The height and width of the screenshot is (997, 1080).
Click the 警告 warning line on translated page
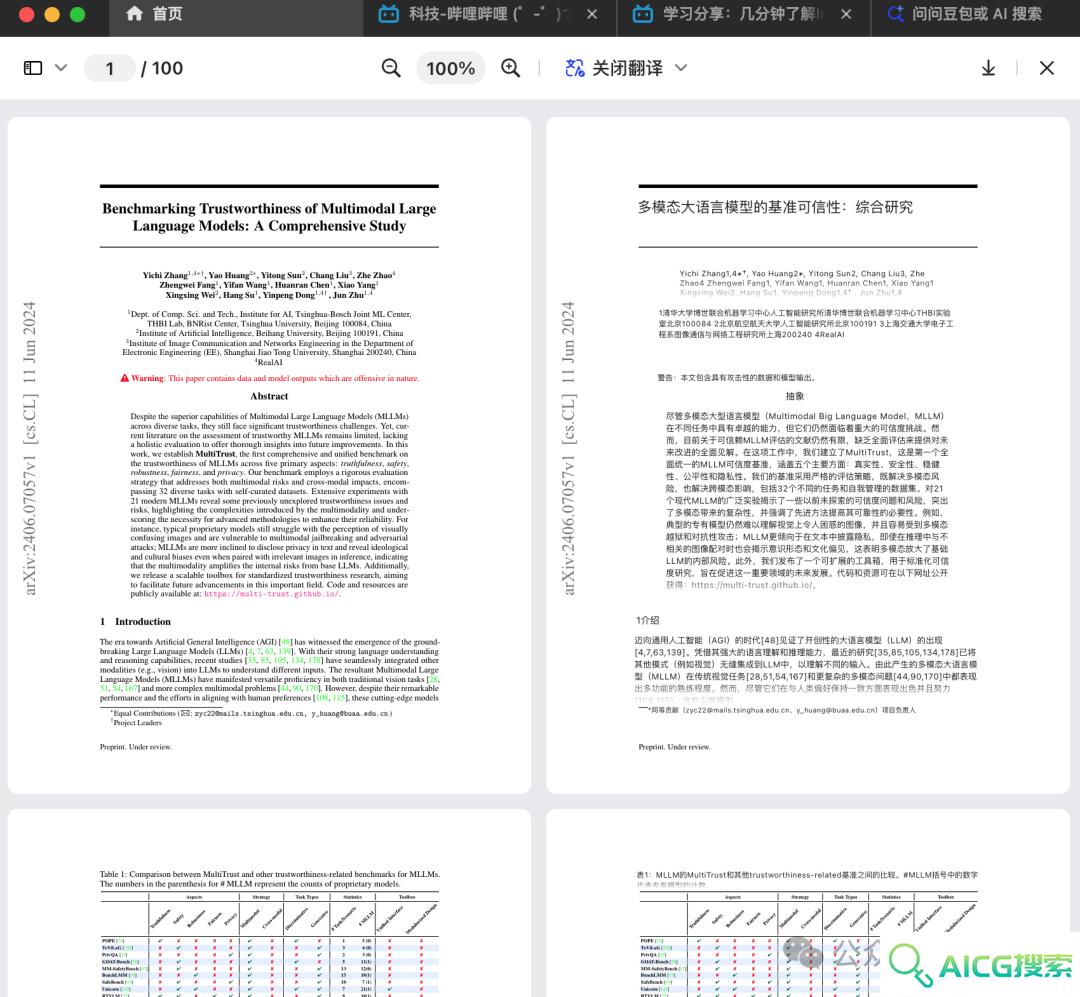click(x=737, y=378)
